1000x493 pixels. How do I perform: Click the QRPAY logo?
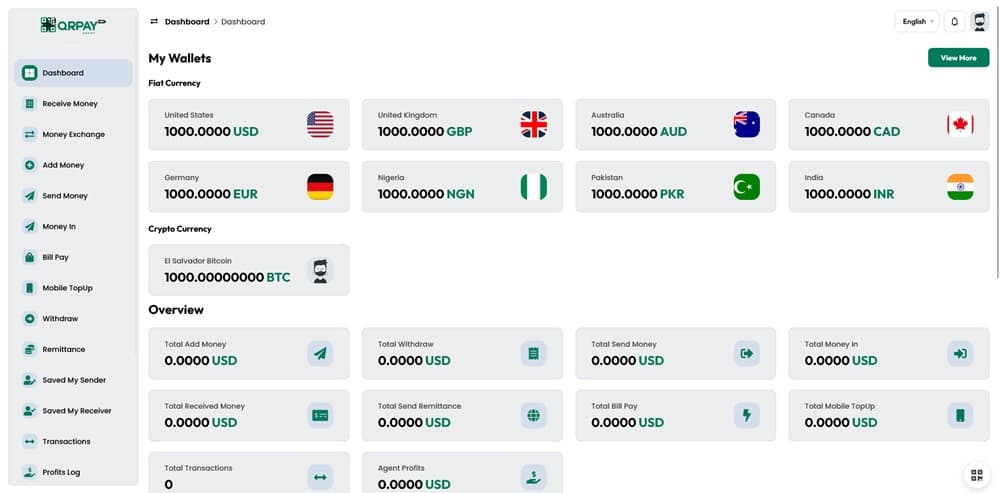(73, 24)
